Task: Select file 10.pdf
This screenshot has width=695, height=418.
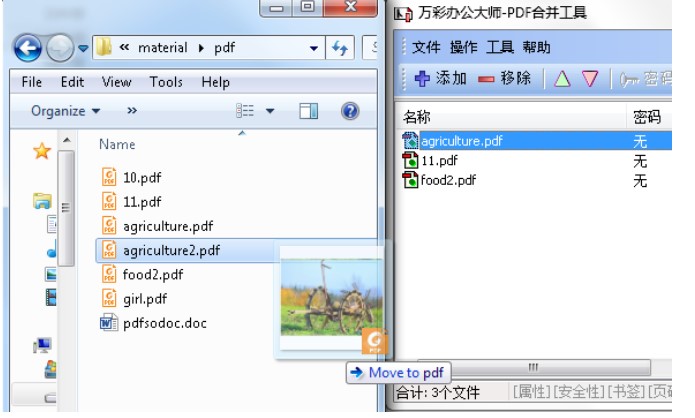Action: point(142,178)
